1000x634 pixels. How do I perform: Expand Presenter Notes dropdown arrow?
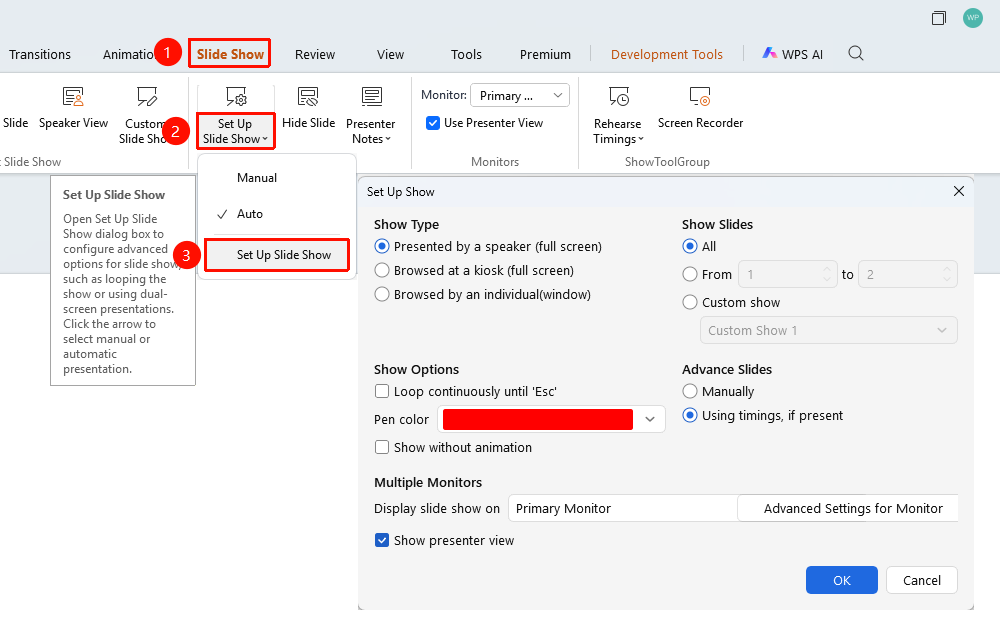pyautogui.click(x=388, y=139)
